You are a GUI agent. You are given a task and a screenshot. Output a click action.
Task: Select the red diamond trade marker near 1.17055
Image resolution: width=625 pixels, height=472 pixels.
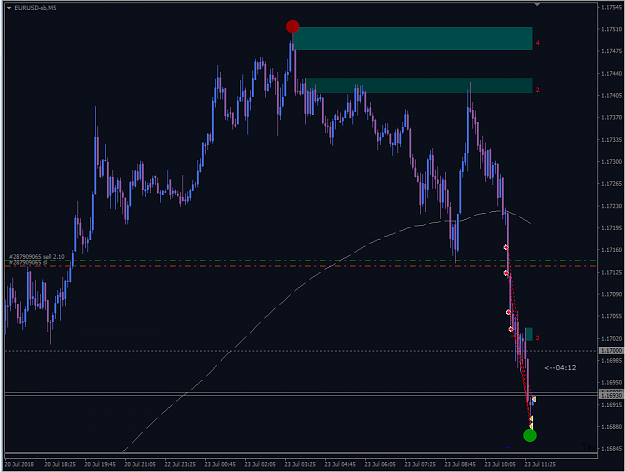[x=509, y=312]
